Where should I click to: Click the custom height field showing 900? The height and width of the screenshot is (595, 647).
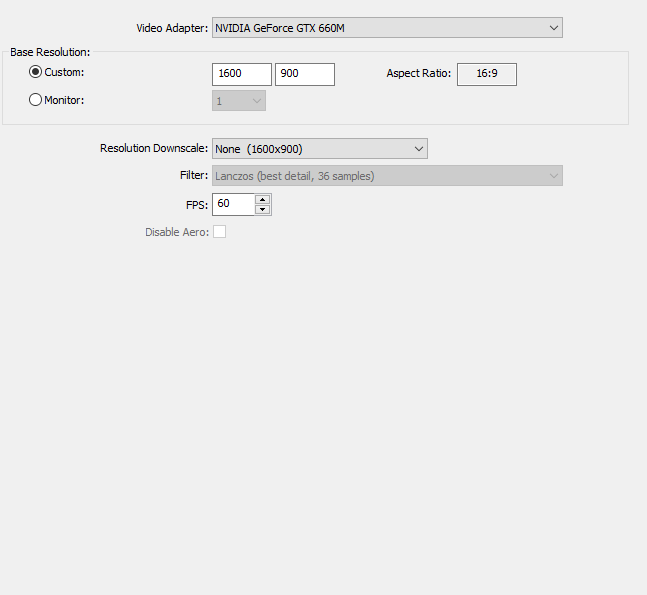point(305,74)
